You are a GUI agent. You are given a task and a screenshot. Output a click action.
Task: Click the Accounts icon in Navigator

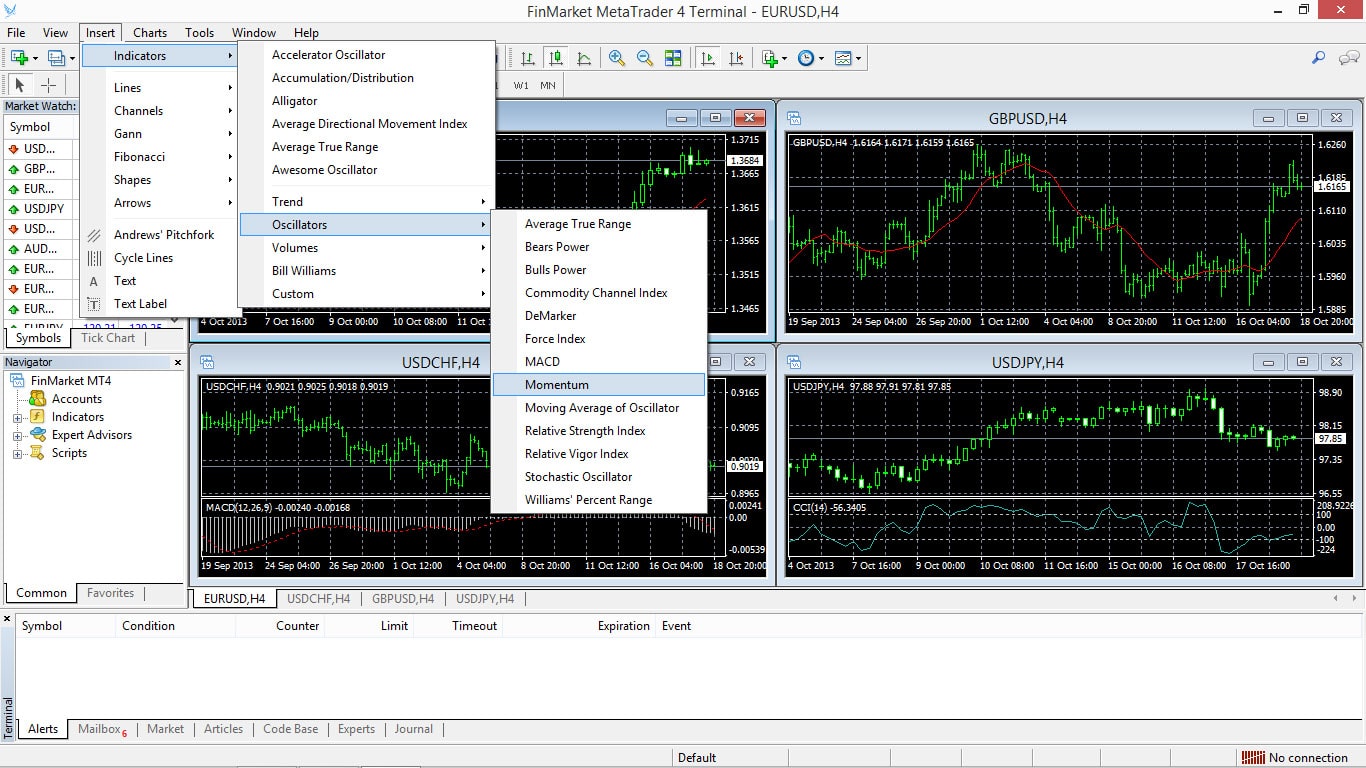(39, 399)
